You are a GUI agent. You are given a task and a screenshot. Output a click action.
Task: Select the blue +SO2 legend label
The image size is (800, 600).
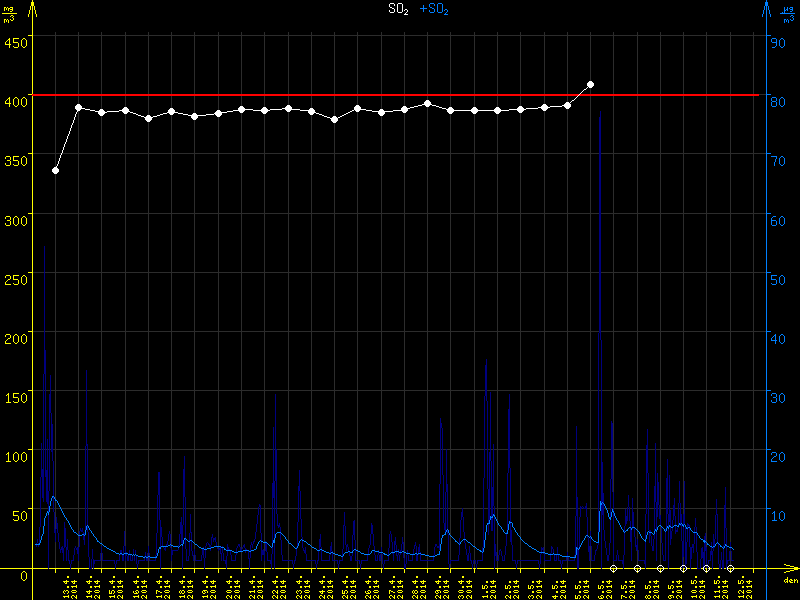point(434,9)
